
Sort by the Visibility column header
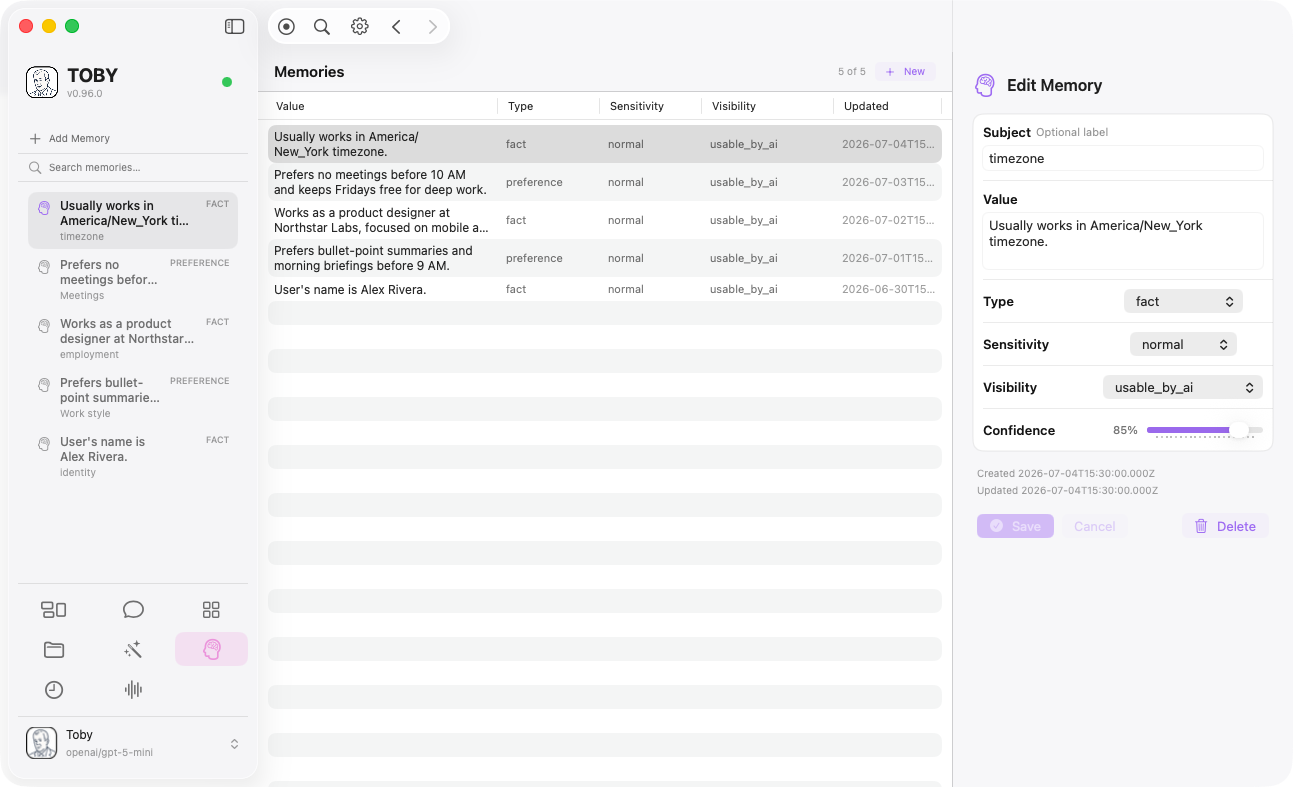point(768,106)
